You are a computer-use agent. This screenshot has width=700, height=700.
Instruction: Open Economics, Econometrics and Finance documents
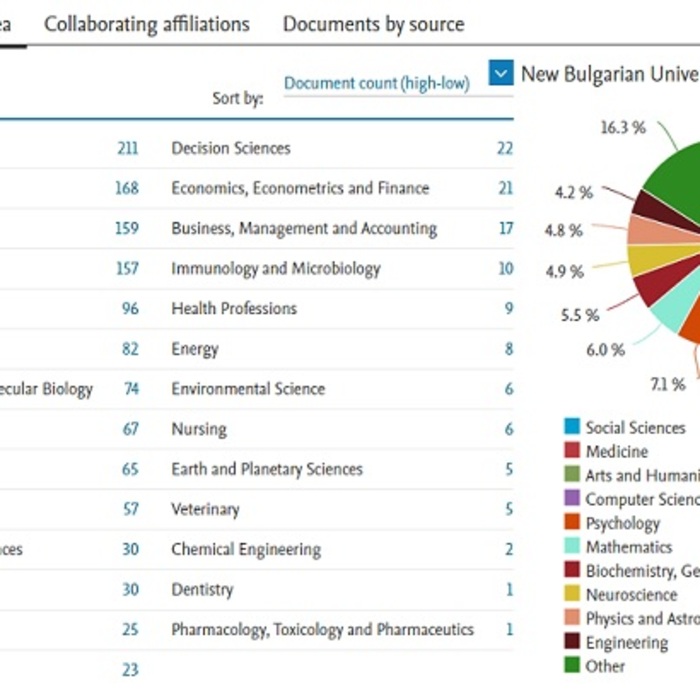[299, 188]
